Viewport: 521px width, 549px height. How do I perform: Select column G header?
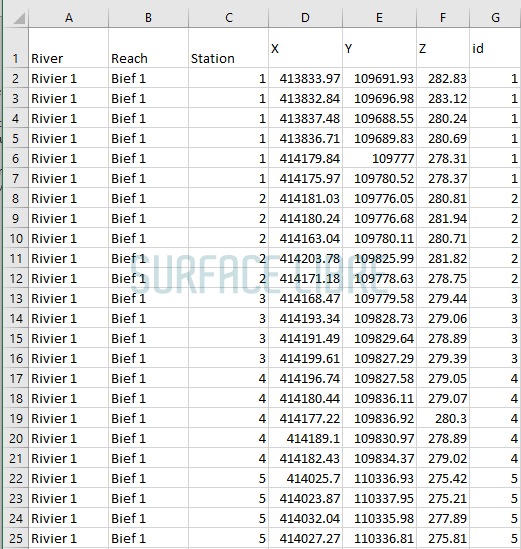495,18
